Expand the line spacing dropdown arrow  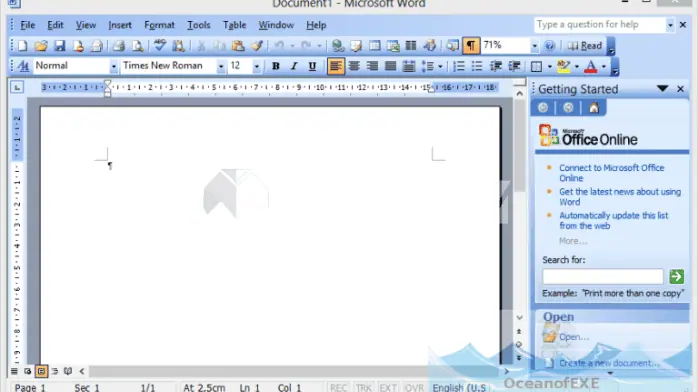point(440,67)
